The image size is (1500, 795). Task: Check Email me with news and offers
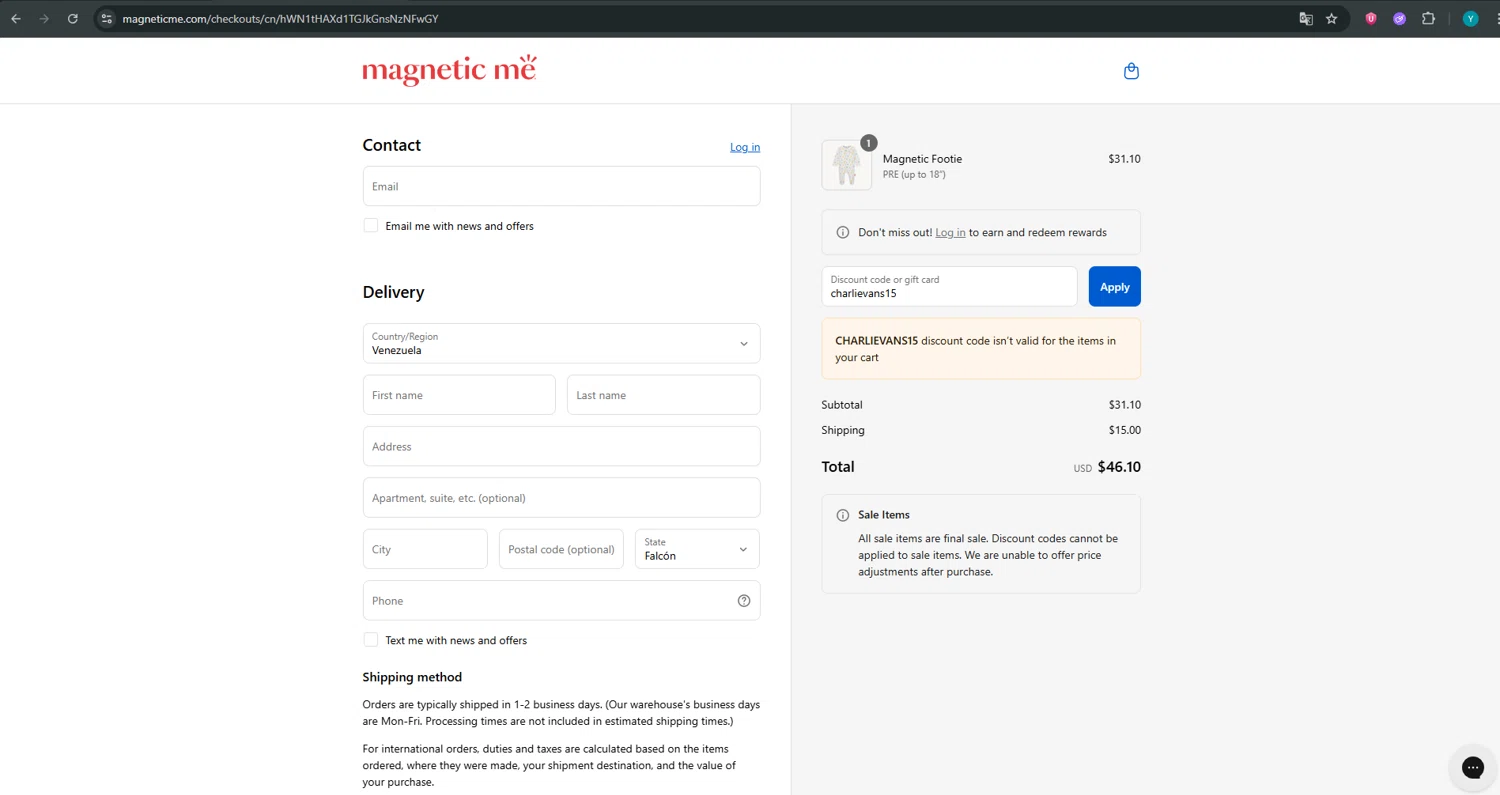point(371,226)
